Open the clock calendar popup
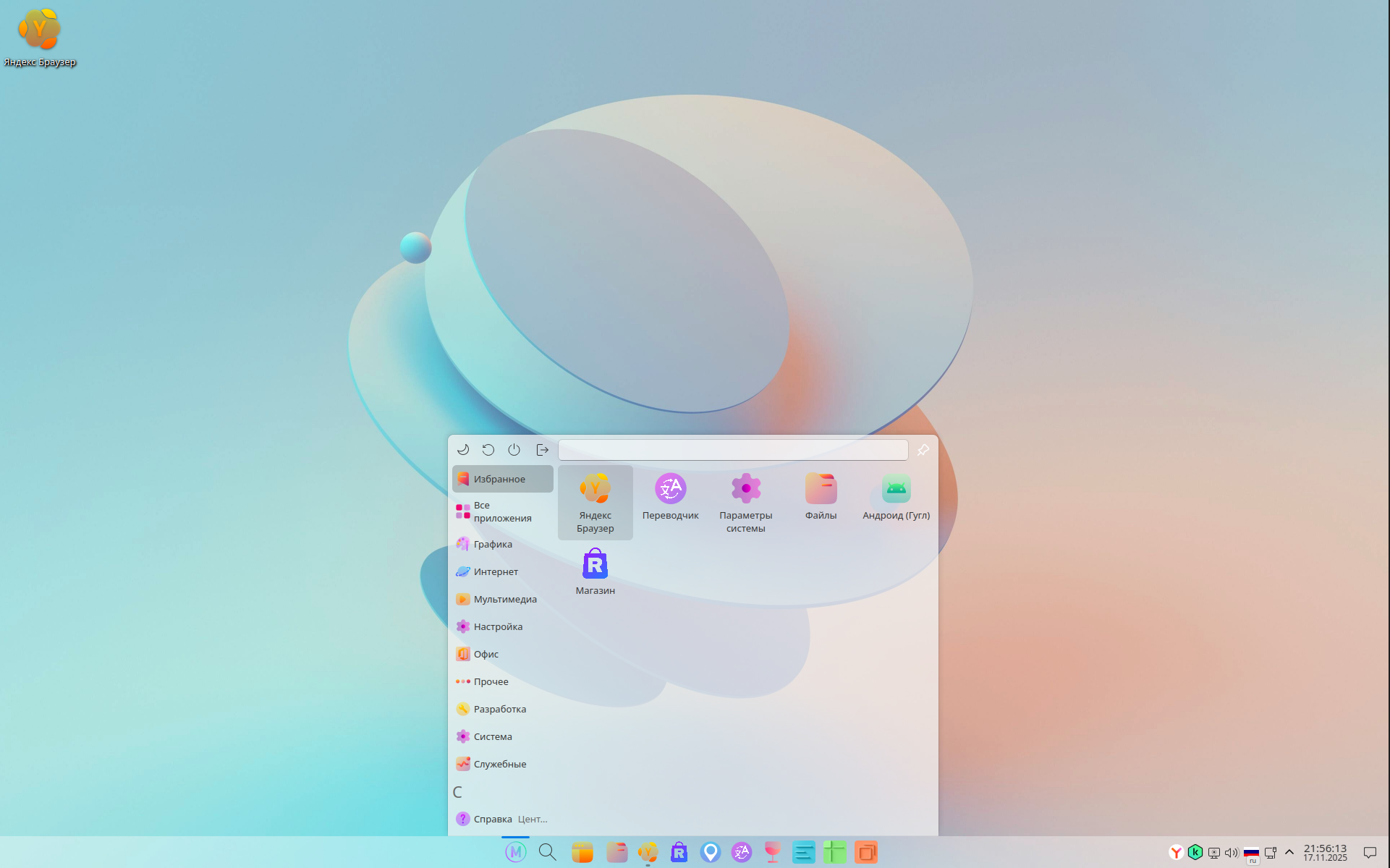 (x=1325, y=852)
